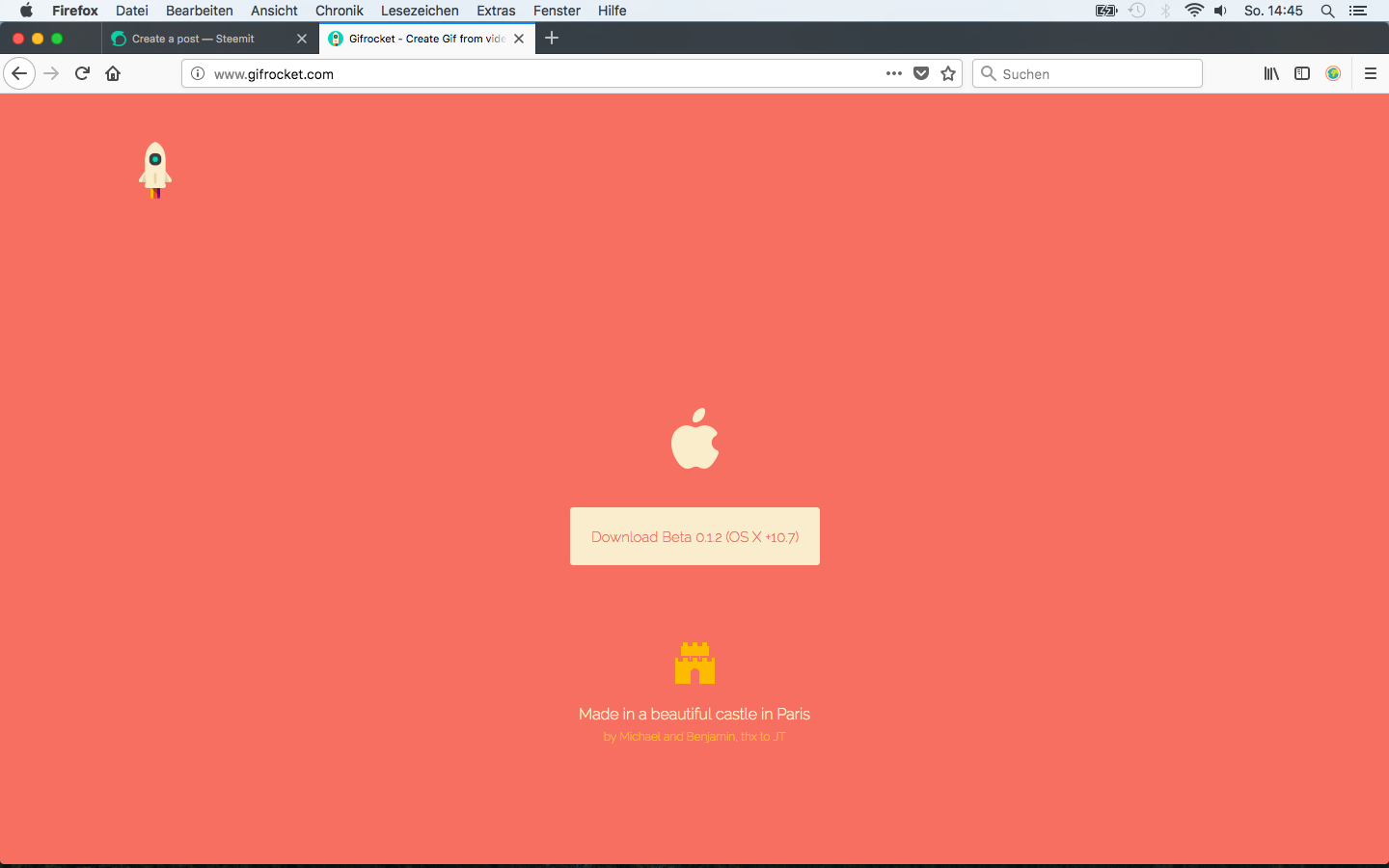This screenshot has width=1389, height=868.
Task: Open the Lesezeichen menu
Action: 420,11
